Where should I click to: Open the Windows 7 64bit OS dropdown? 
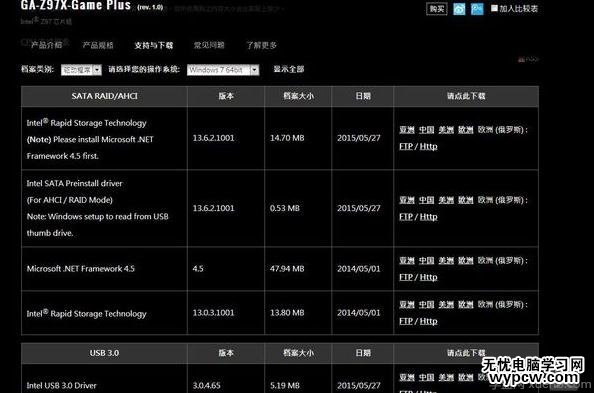pos(223,70)
